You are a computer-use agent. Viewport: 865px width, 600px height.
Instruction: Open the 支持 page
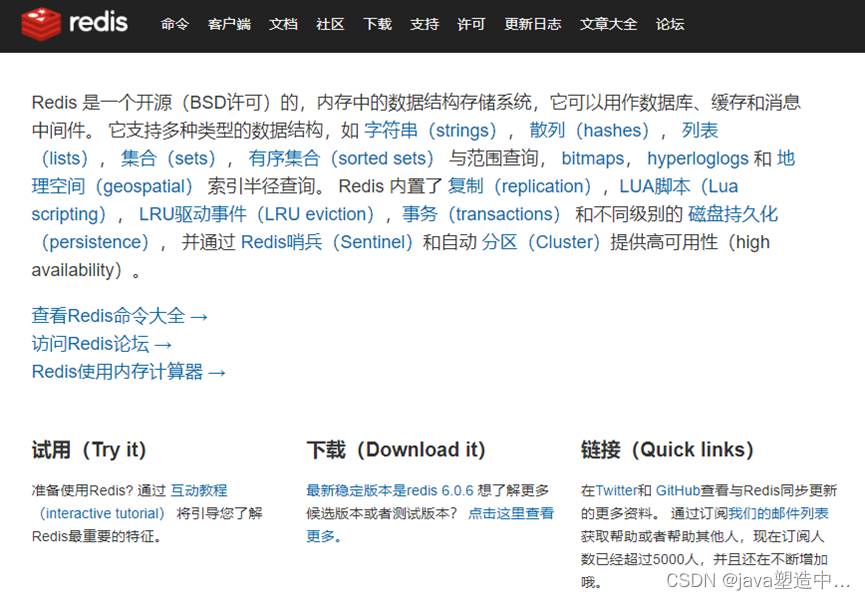(x=424, y=25)
